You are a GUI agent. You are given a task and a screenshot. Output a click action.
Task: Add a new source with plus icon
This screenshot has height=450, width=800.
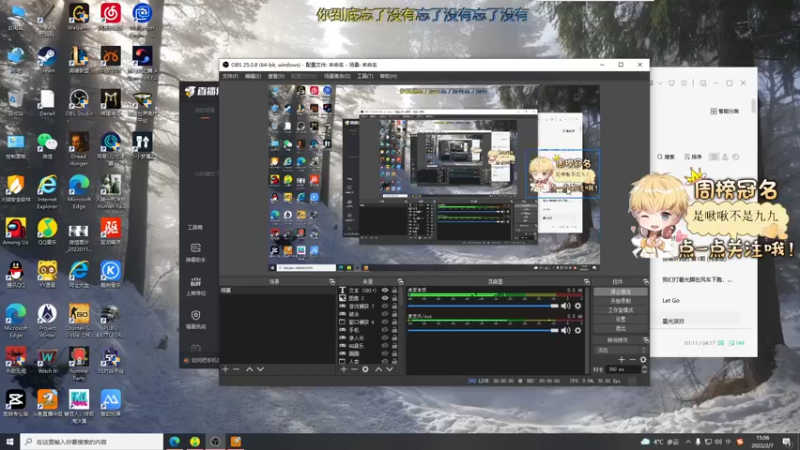(343, 369)
